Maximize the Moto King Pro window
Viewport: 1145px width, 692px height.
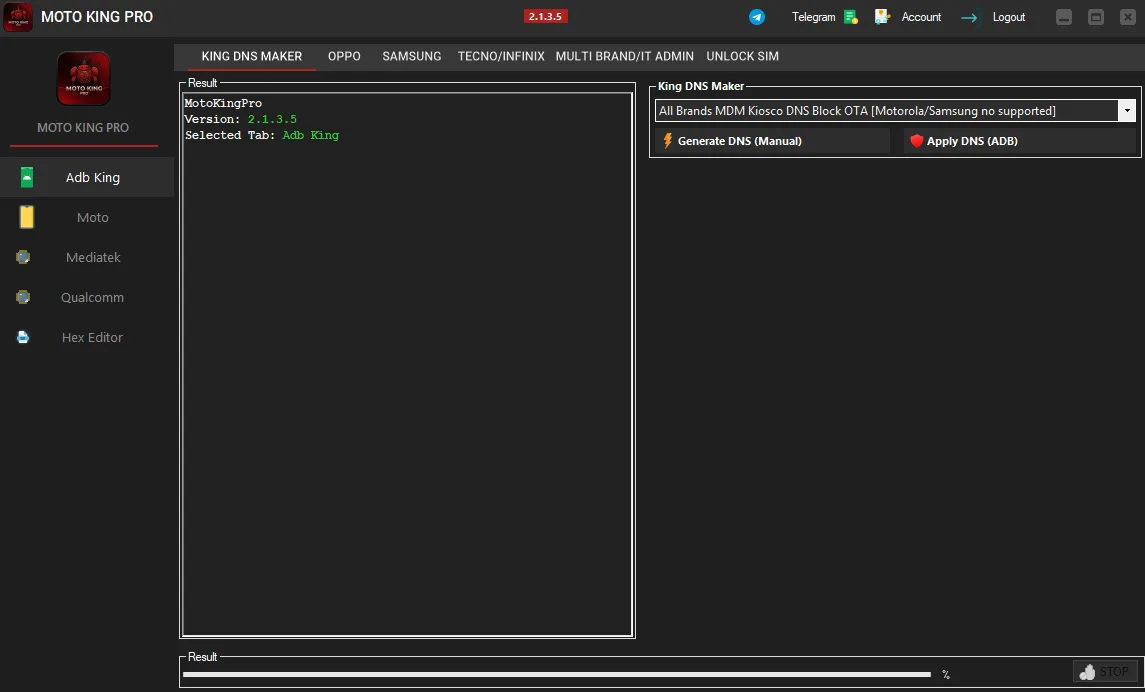point(1095,17)
